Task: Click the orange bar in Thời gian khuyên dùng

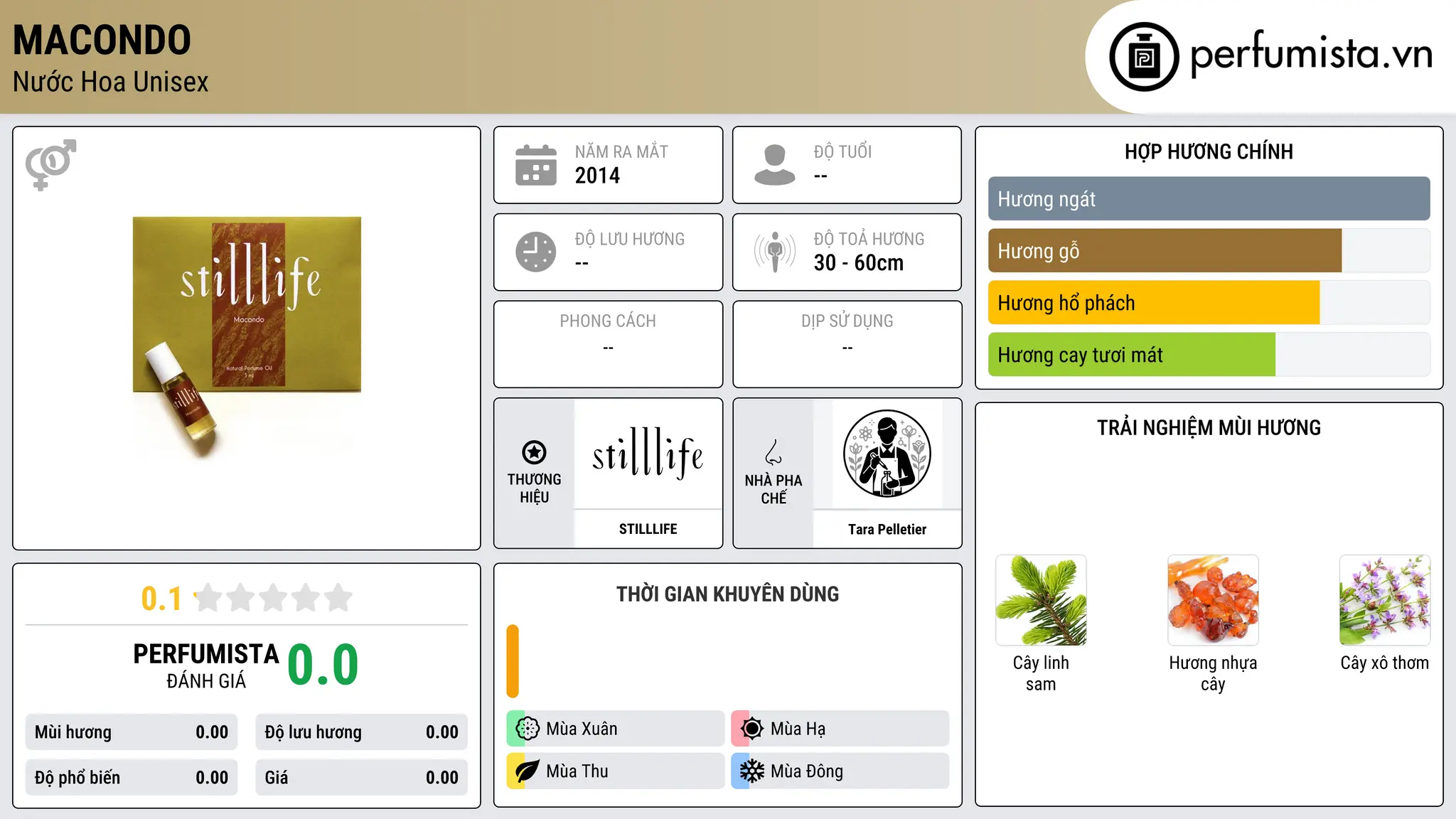Action: pyautogui.click(x=513, y=661)
